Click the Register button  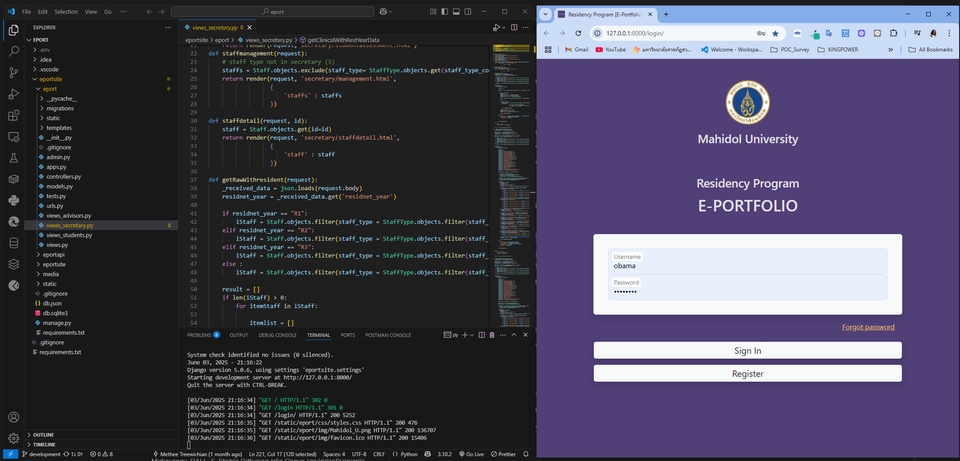point(748,373)
